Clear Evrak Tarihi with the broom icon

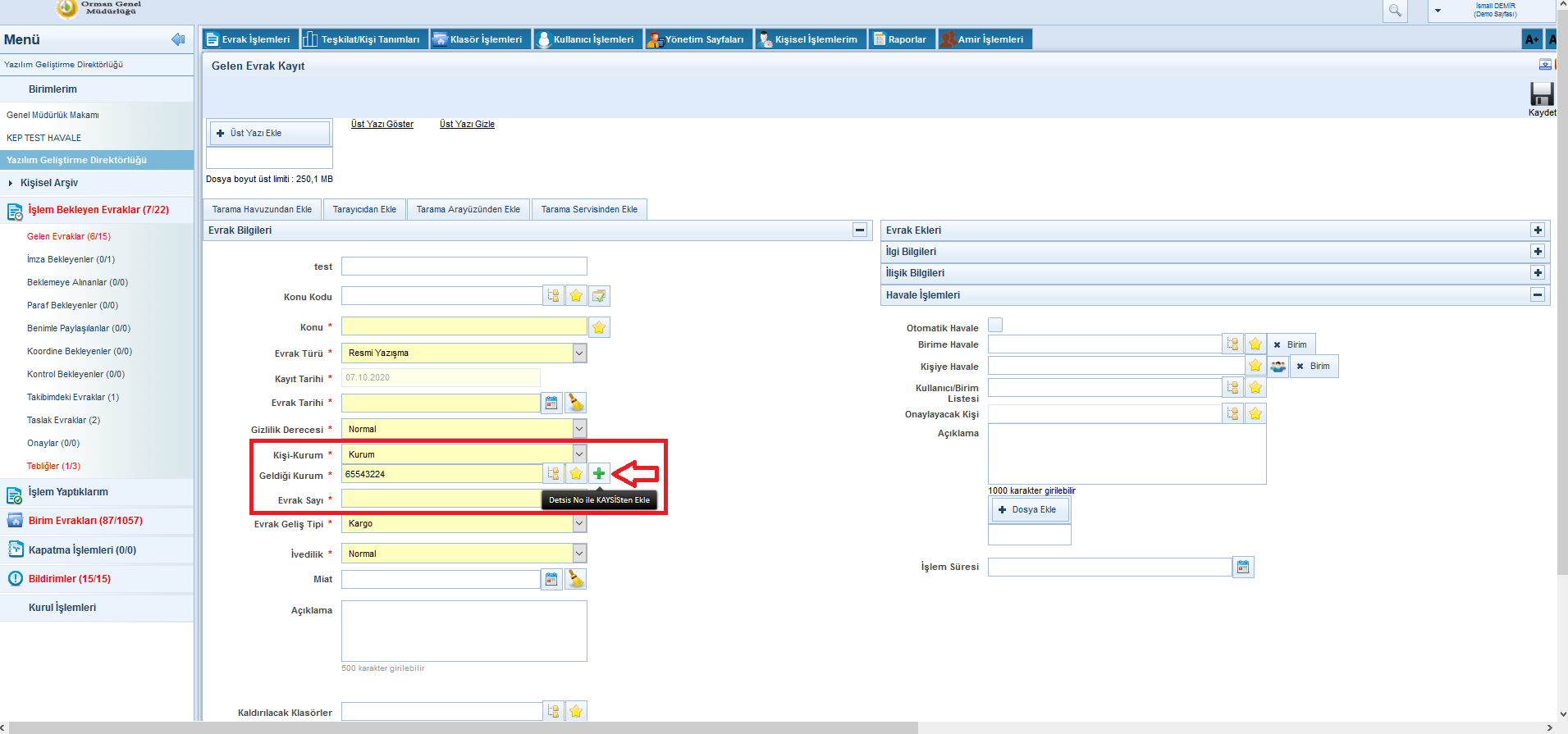(x=576, y=403)
